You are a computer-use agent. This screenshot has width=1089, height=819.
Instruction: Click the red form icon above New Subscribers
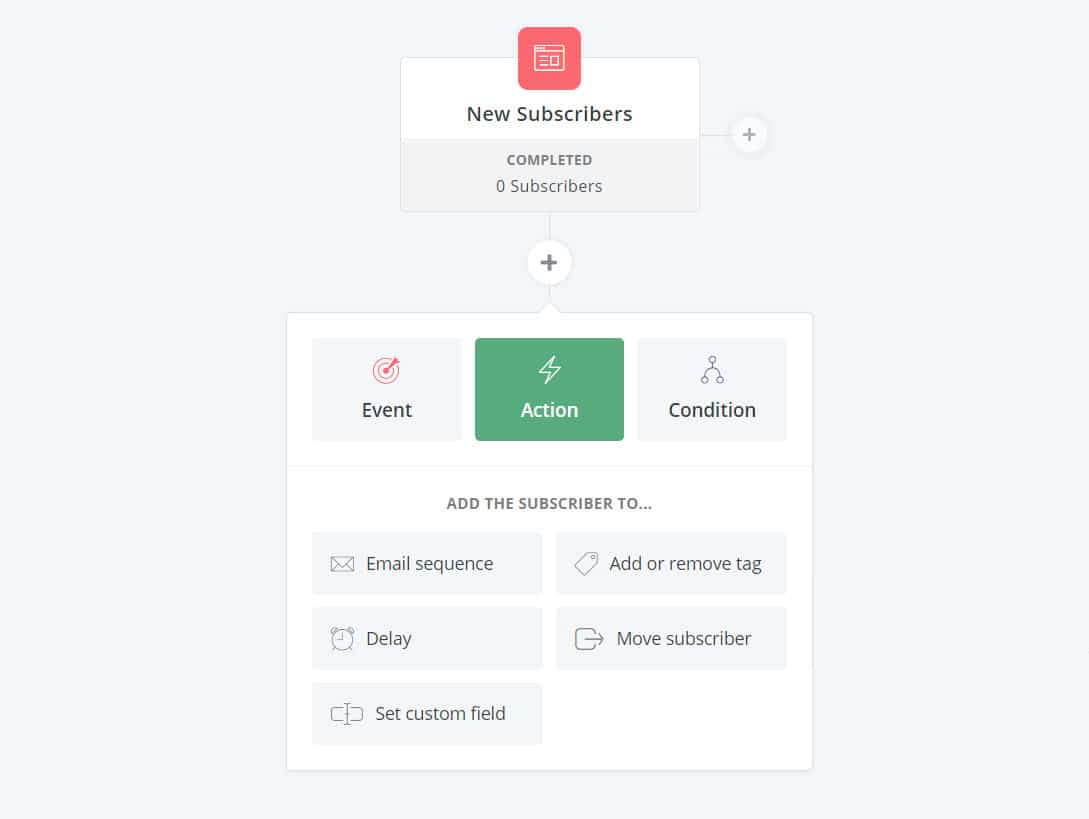[x=549, y=58]
